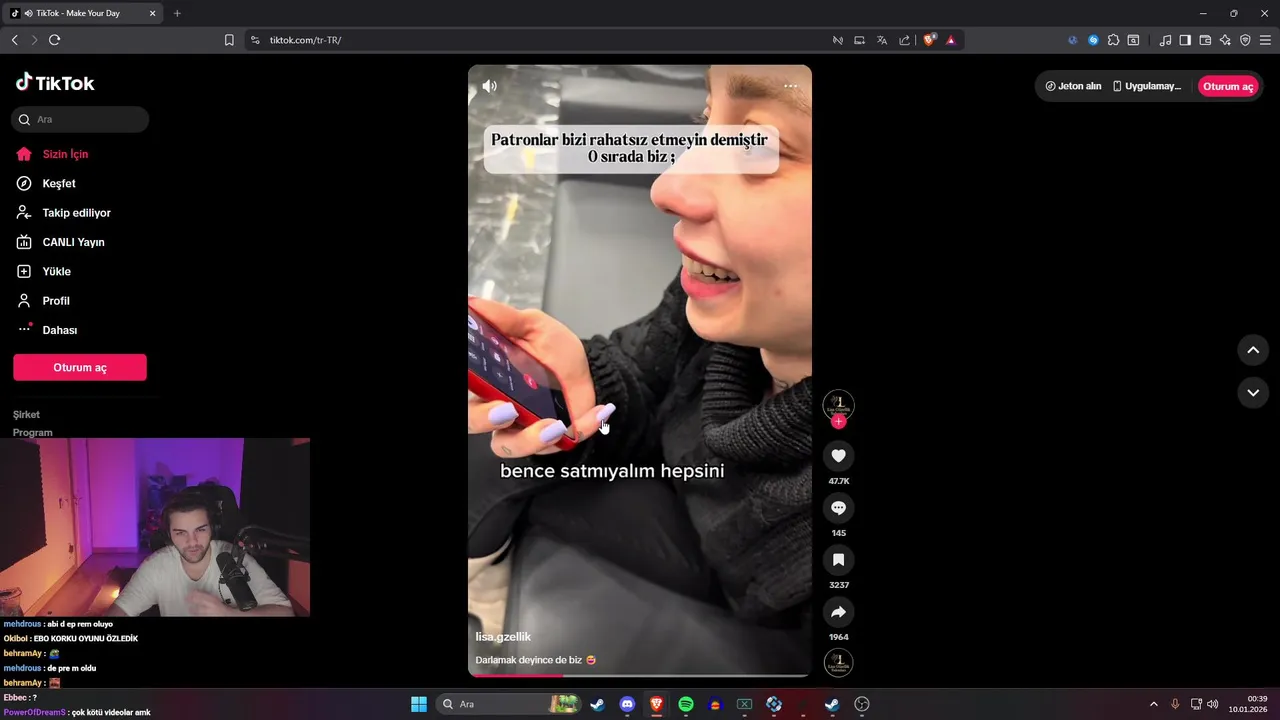Screen dimensions: 1280x720
Task: Share the video with the arrow icon
Action: pyautogui.click(x=838, y=612)
